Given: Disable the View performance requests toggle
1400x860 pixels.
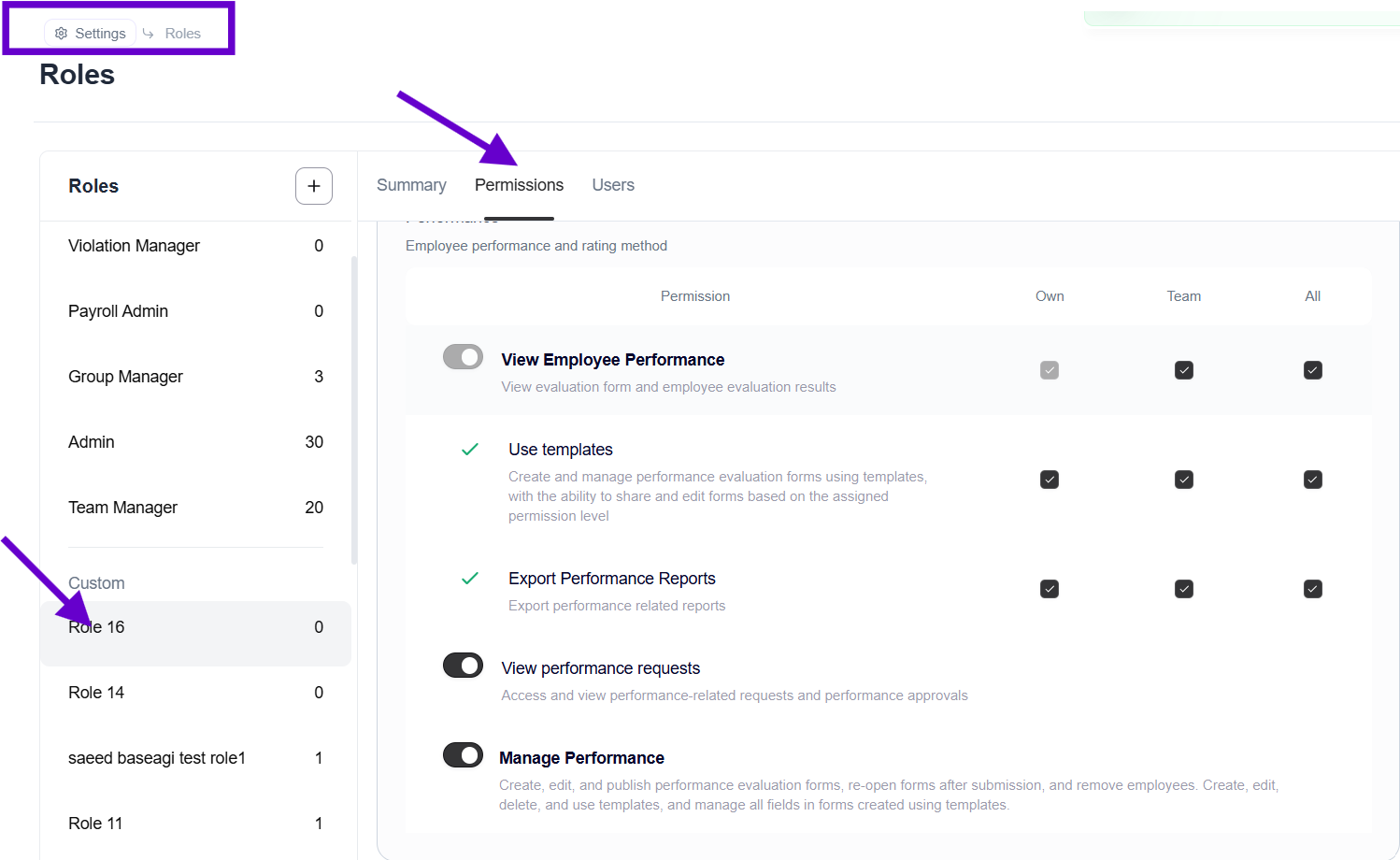Looking at the screenshot, I should (x=463, y=666).
